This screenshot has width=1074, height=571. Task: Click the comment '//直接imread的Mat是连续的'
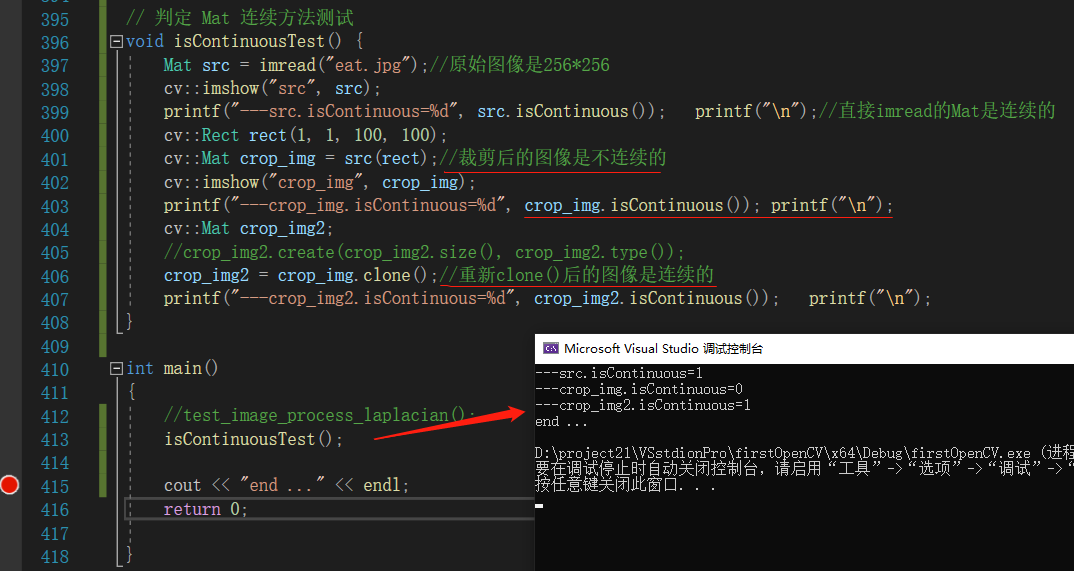coord(936,111)
